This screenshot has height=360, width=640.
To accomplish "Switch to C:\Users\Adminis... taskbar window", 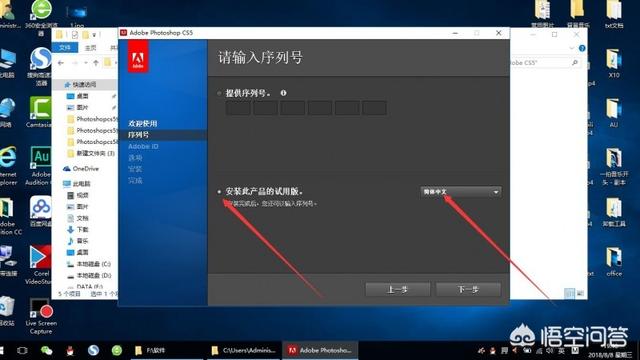I will point(244,350).
